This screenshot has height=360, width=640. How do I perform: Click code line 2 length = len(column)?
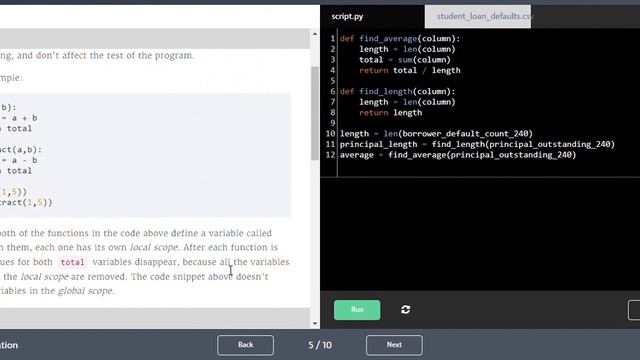point(407,49)
